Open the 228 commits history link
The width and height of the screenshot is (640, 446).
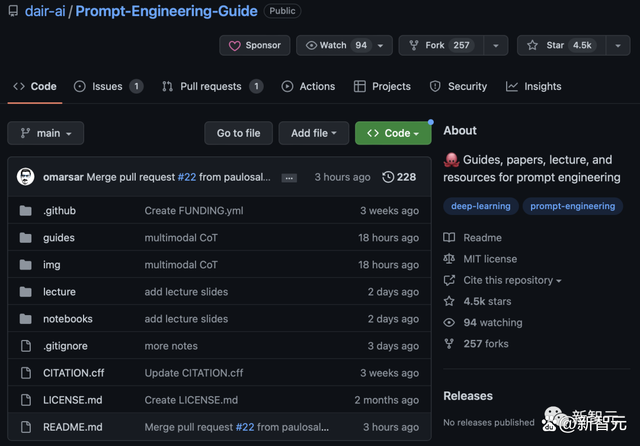(399, 177)
